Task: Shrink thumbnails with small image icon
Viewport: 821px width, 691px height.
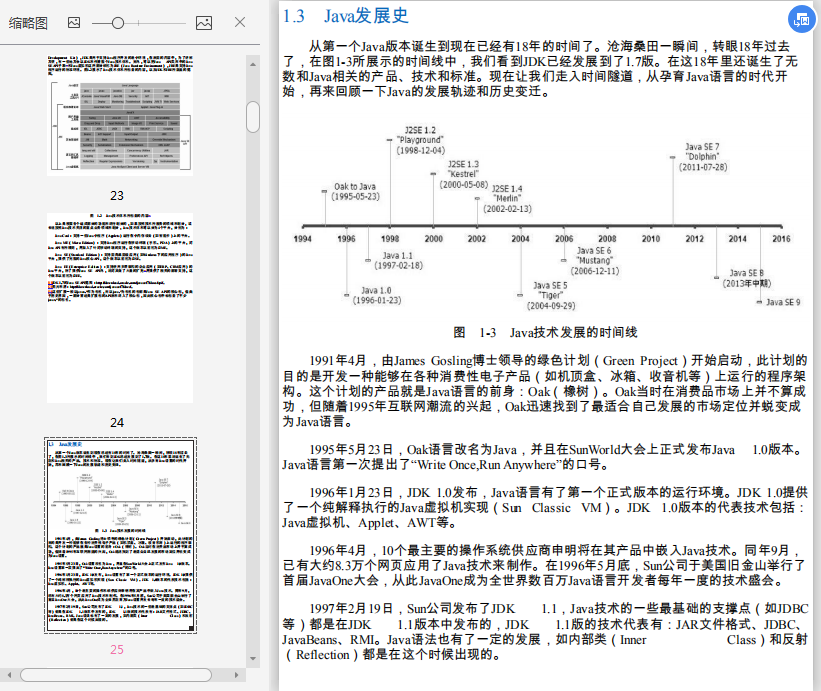Action: [74, 23]
